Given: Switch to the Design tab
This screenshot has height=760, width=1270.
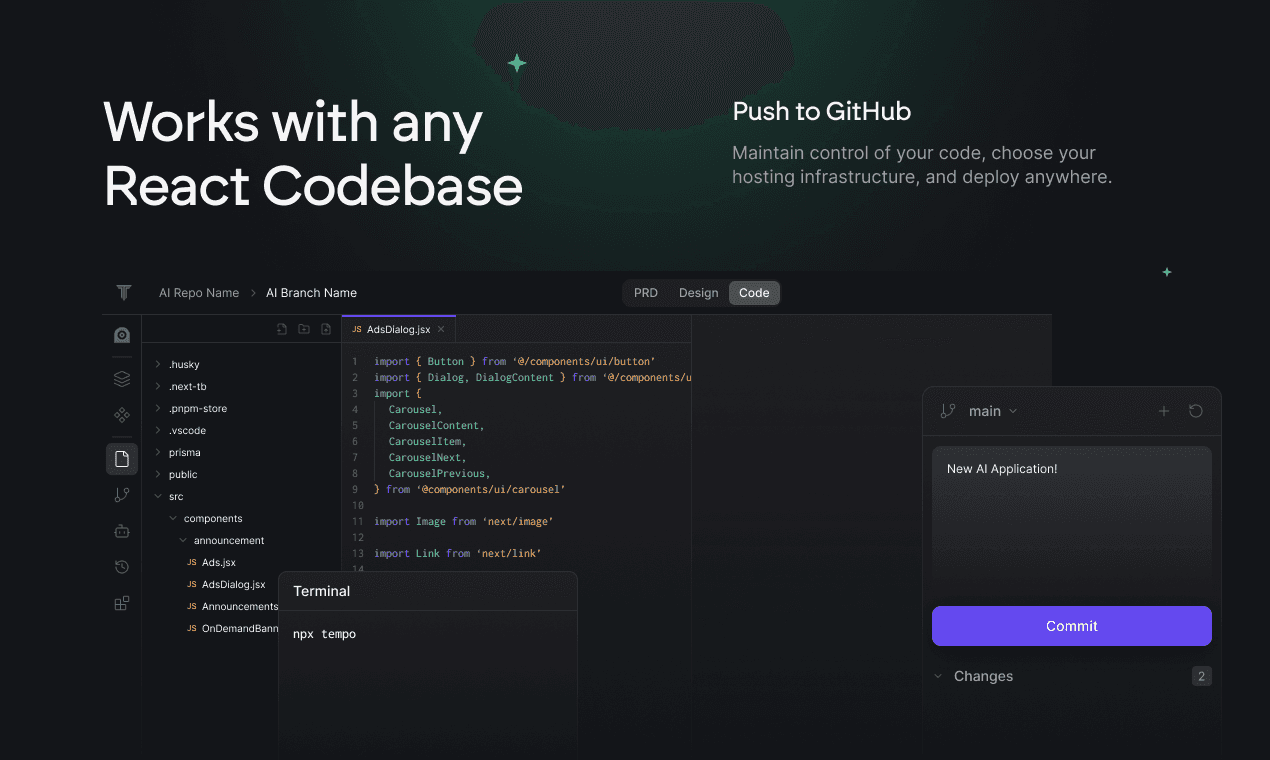Looking at the screenshot, I should (698, 293).
